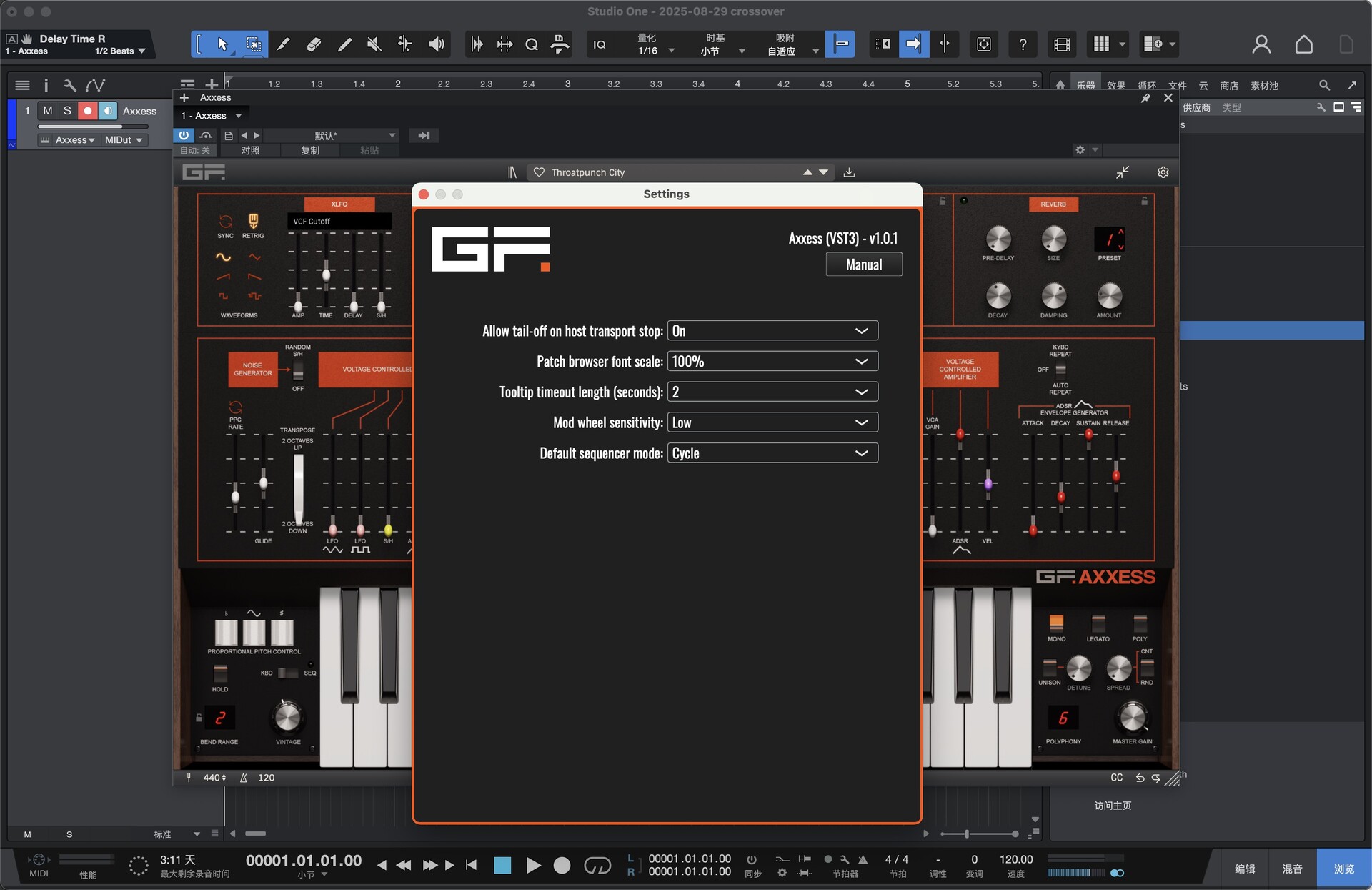The image size is (1372, 890).
Task: Select the Eraser tool
Action: (x=313, y=44)
